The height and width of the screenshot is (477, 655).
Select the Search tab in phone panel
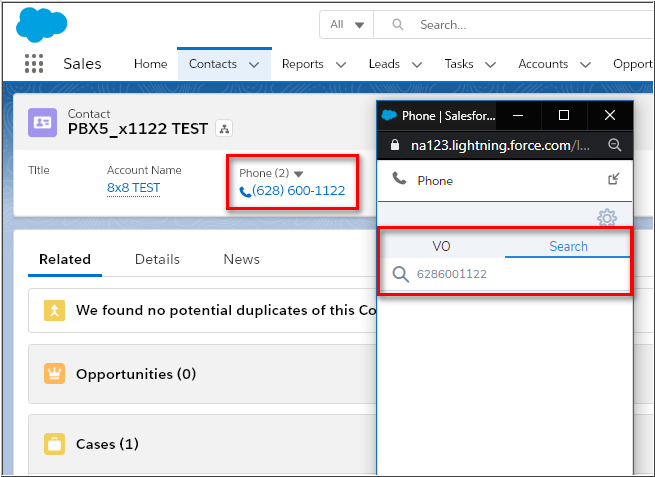pyautogui.click(x=568, y=246)
